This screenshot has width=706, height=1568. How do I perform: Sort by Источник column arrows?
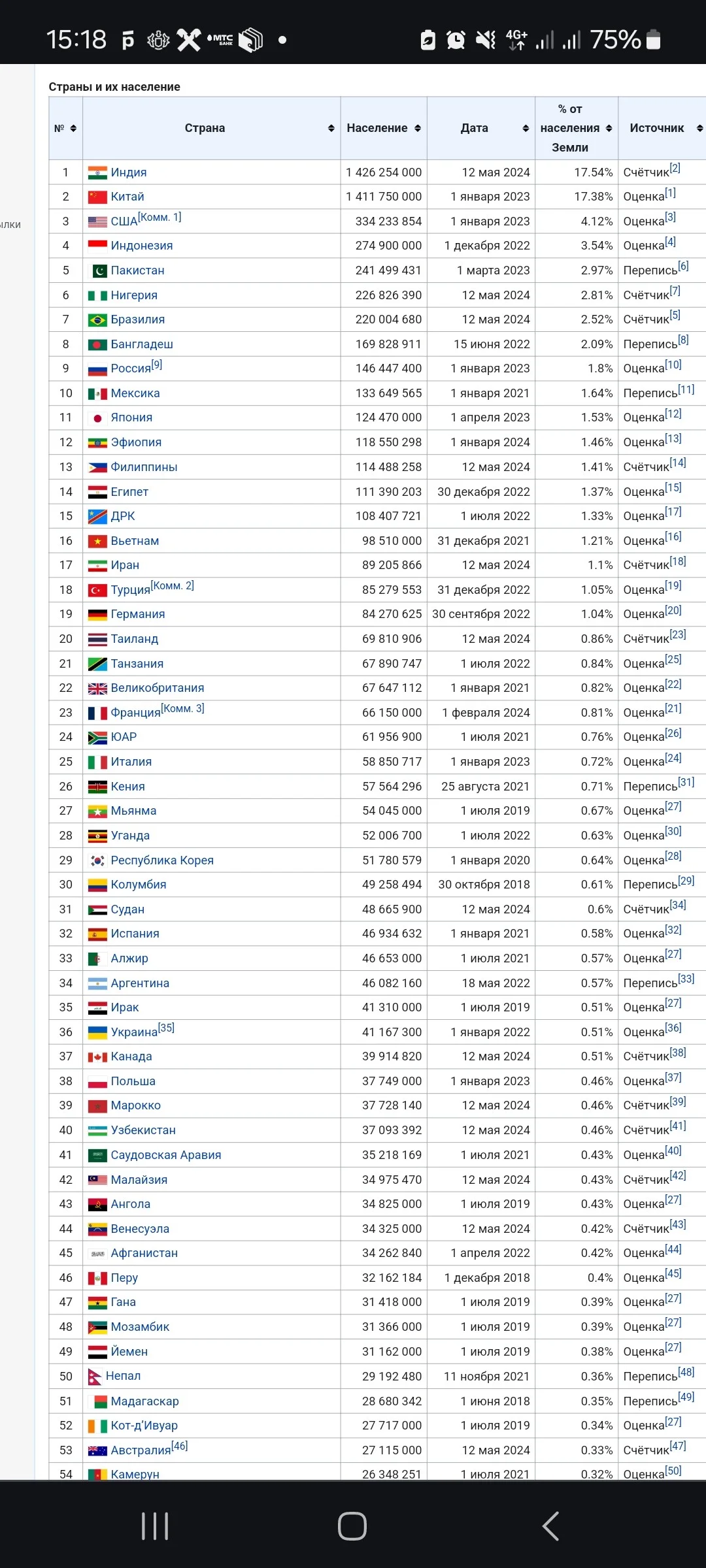[x=699, y=128]
